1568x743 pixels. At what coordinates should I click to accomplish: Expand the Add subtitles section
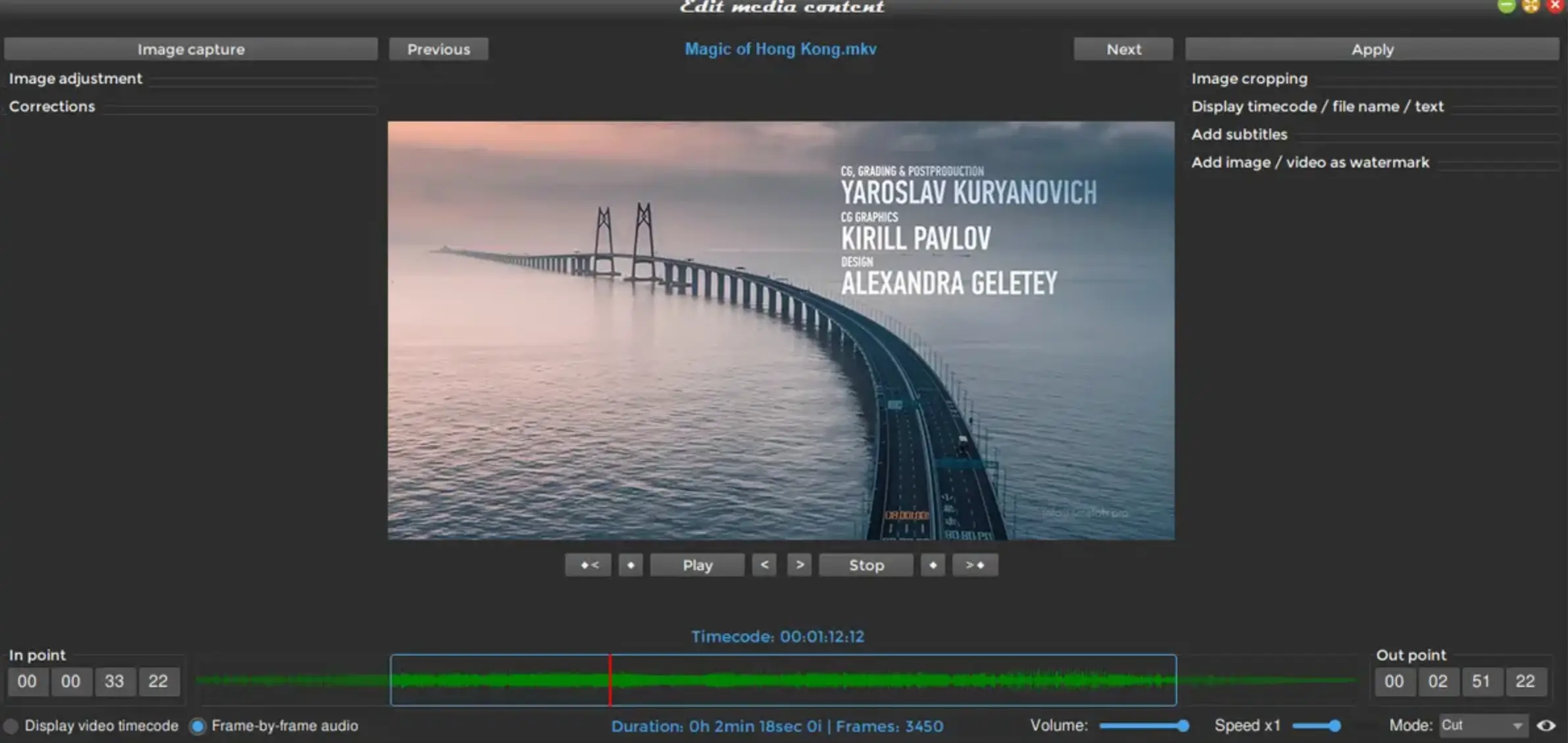[1239, 134]
